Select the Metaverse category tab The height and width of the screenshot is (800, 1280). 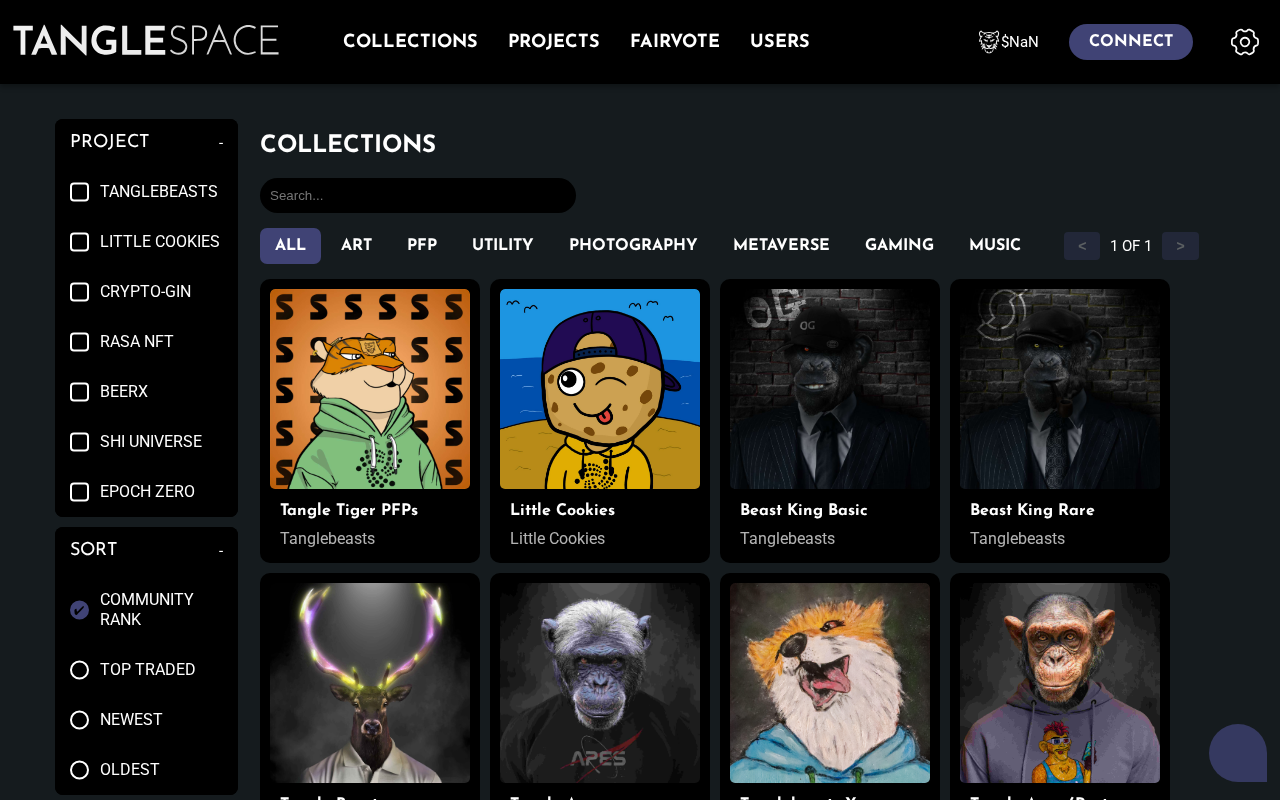tap(781, 246)
